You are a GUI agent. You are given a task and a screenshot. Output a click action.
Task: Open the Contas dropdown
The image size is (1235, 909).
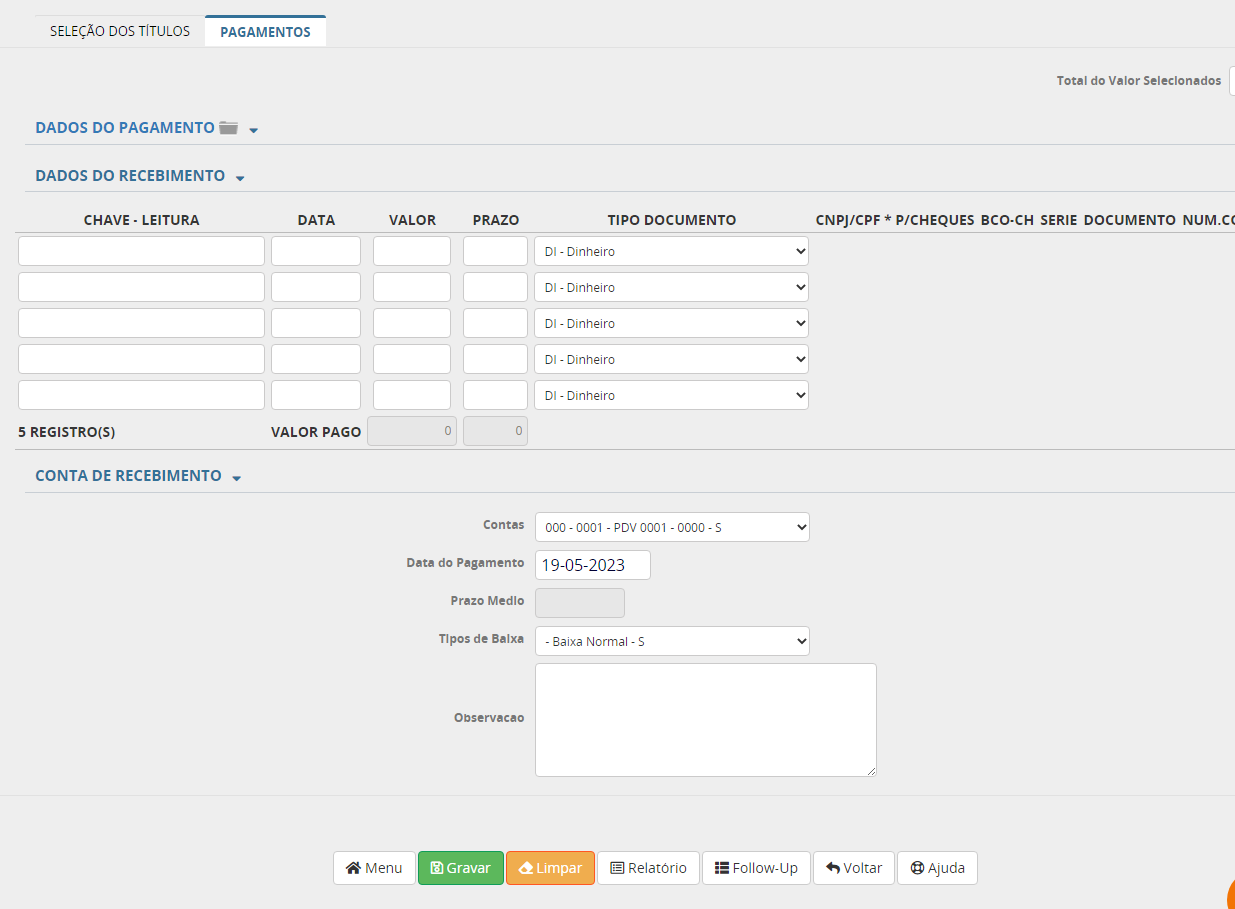(671, 527)
